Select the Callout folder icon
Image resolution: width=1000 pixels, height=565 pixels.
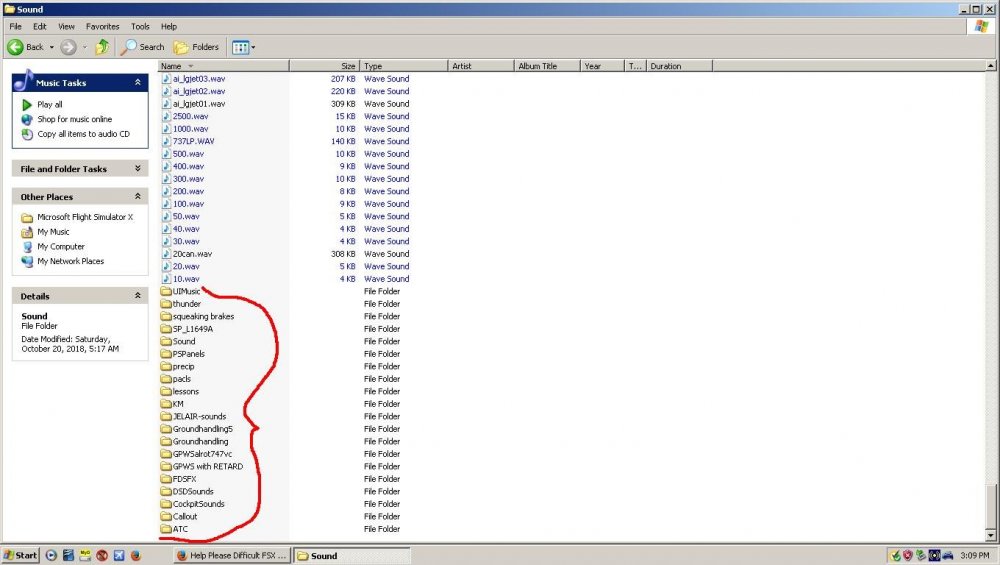click(166, 517)
